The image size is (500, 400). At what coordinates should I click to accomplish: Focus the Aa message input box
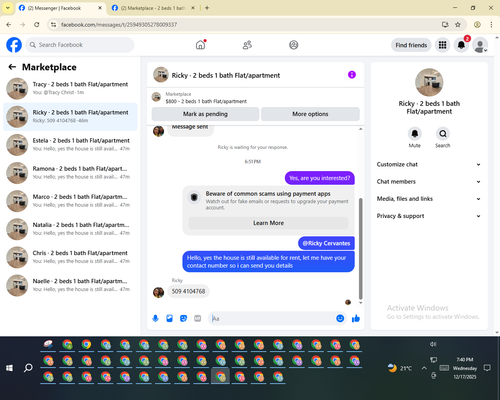tap(273, 318)
